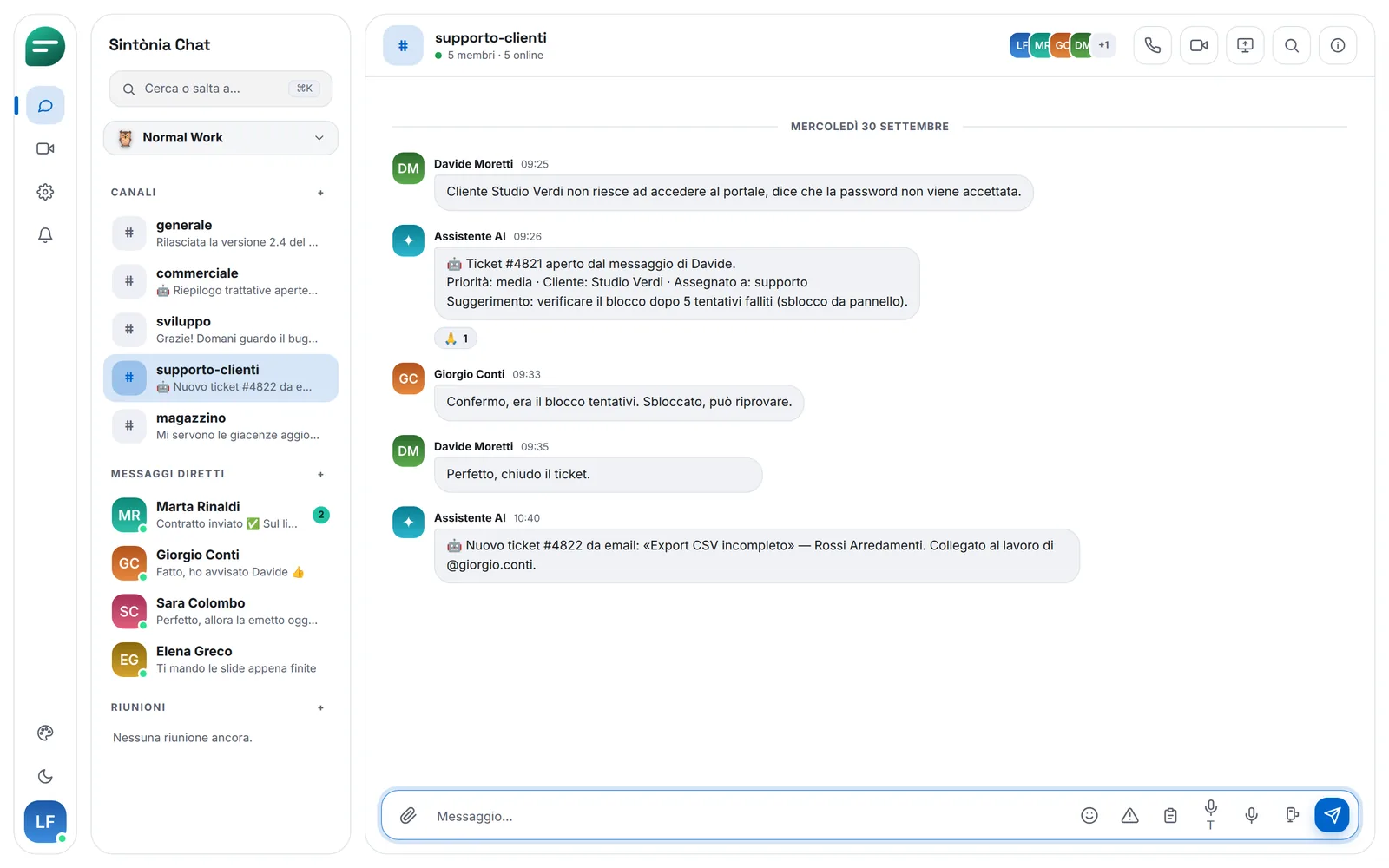Focus the 'Cerca o salta a...' search field
1389x868 pixels.
point(221,89)
